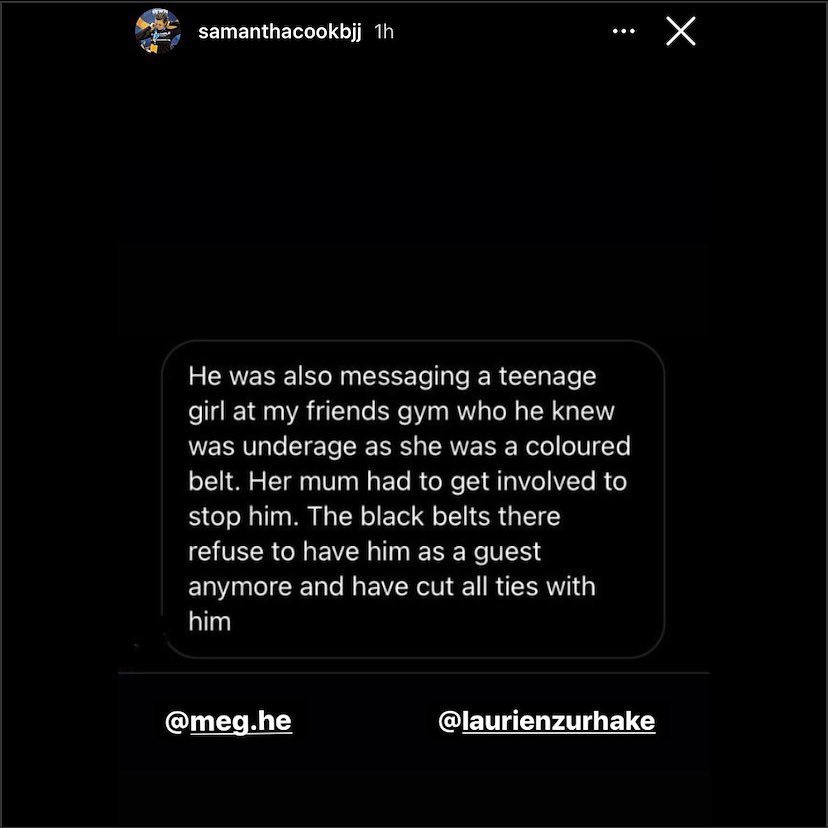The height and width of the screenshot is (828, 828).
Task: Click the samanthacookbjj username
Action: point(279,32)
